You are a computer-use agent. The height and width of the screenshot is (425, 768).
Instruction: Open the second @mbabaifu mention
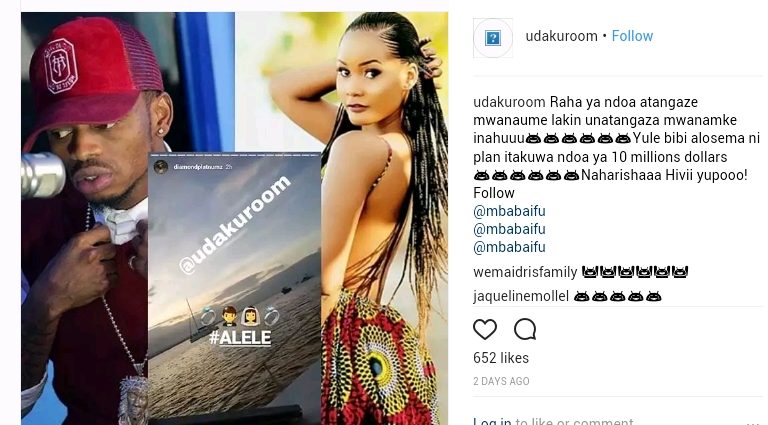click(509, 229)
